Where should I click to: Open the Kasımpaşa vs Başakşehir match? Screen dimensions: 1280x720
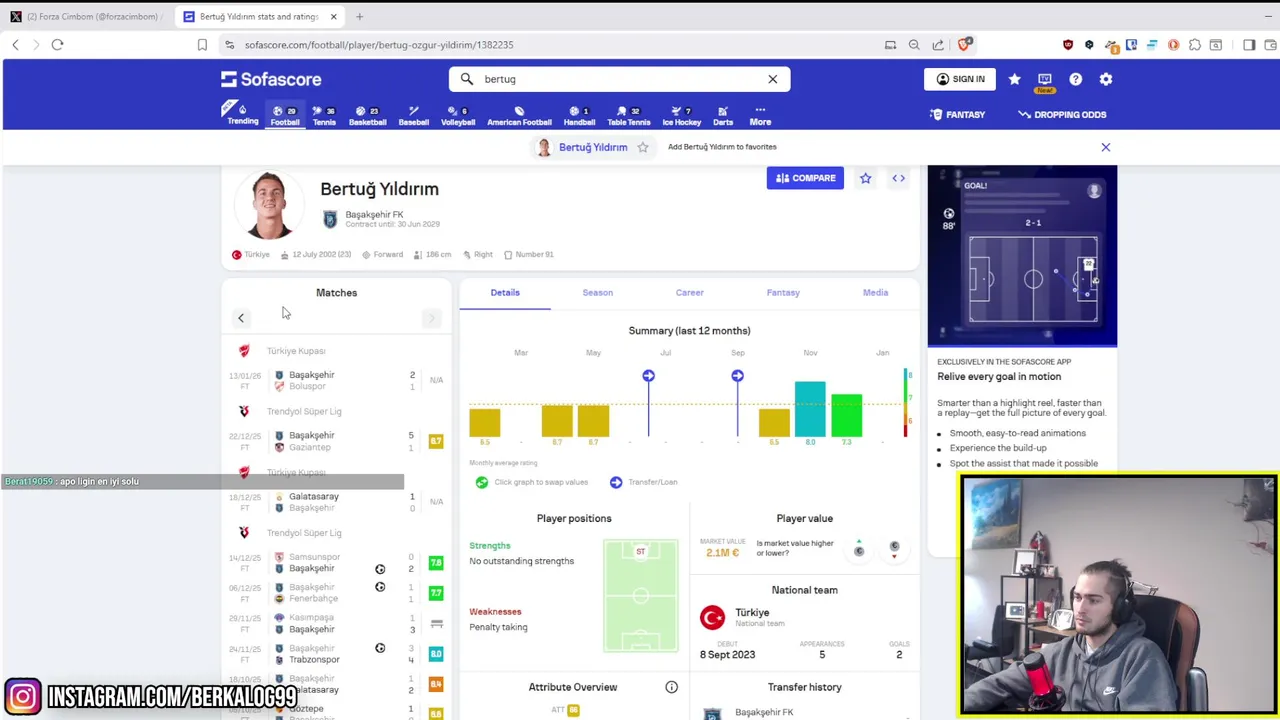(x=336, y=623)
